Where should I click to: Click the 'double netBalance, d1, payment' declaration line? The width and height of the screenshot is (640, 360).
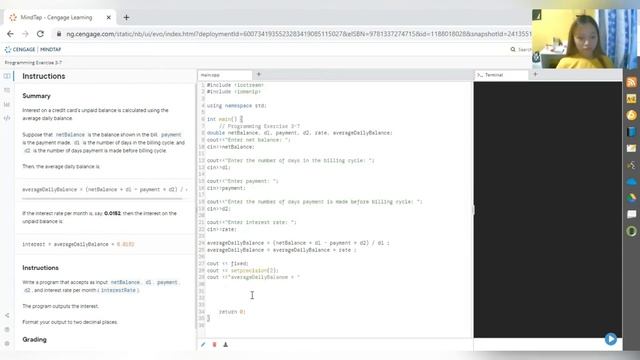299,133
